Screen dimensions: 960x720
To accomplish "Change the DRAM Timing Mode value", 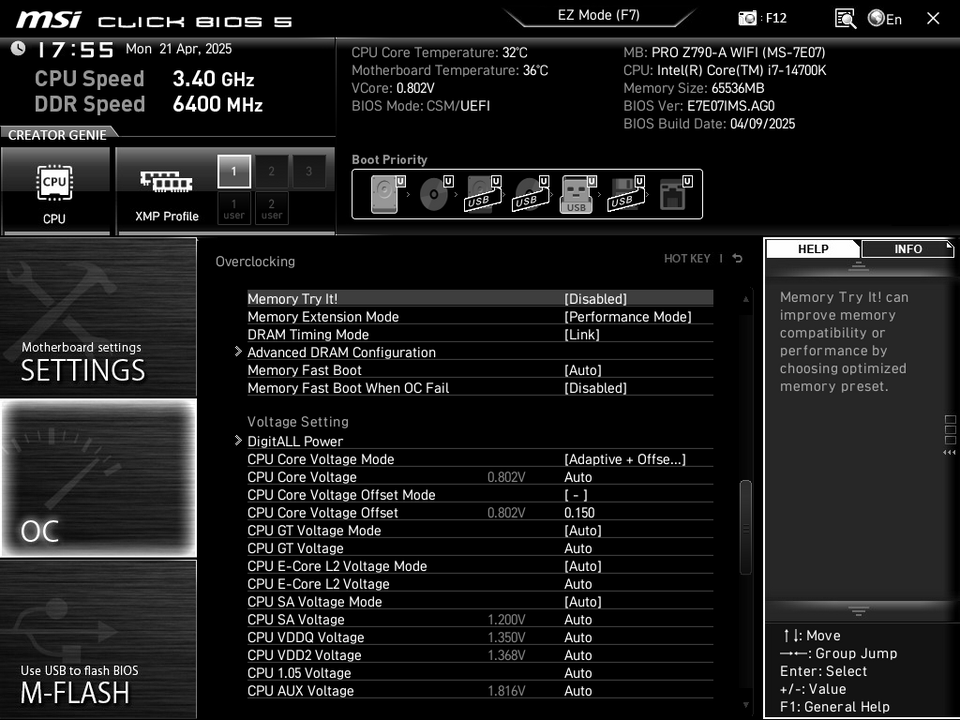I will [x=582, y=334].
